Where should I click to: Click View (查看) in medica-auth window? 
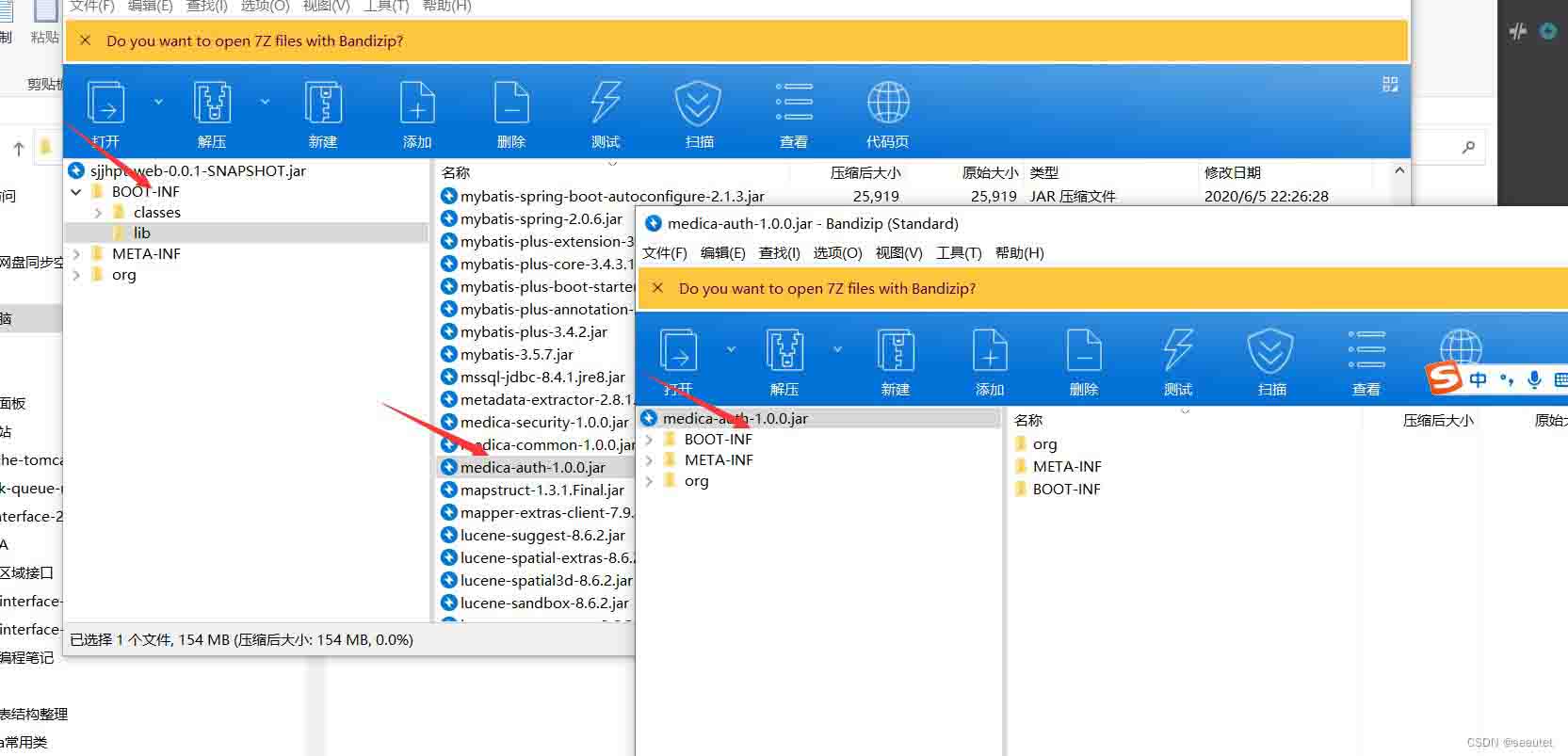[1366, 362]
